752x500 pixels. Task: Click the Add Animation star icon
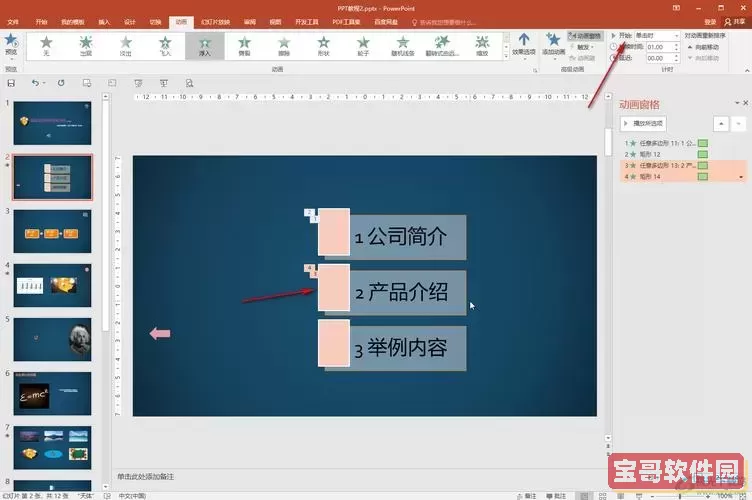[553, 40]
